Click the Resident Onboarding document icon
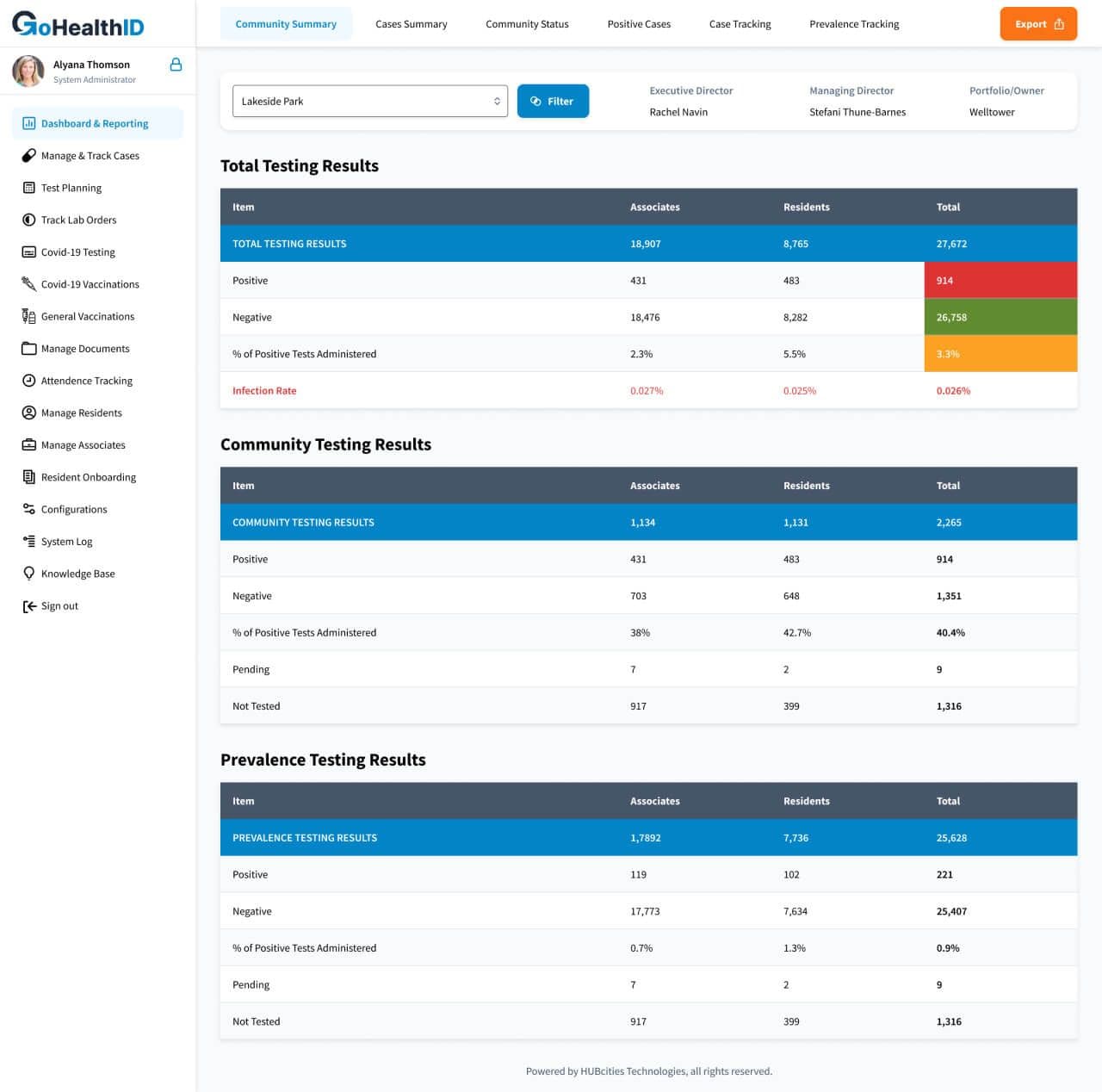This screenshot has height=1092, width=1102. click(28, 477)
